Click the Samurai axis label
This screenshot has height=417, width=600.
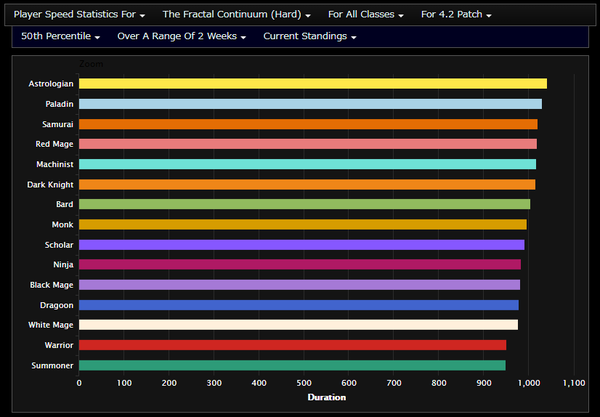[x=58, y=124]
